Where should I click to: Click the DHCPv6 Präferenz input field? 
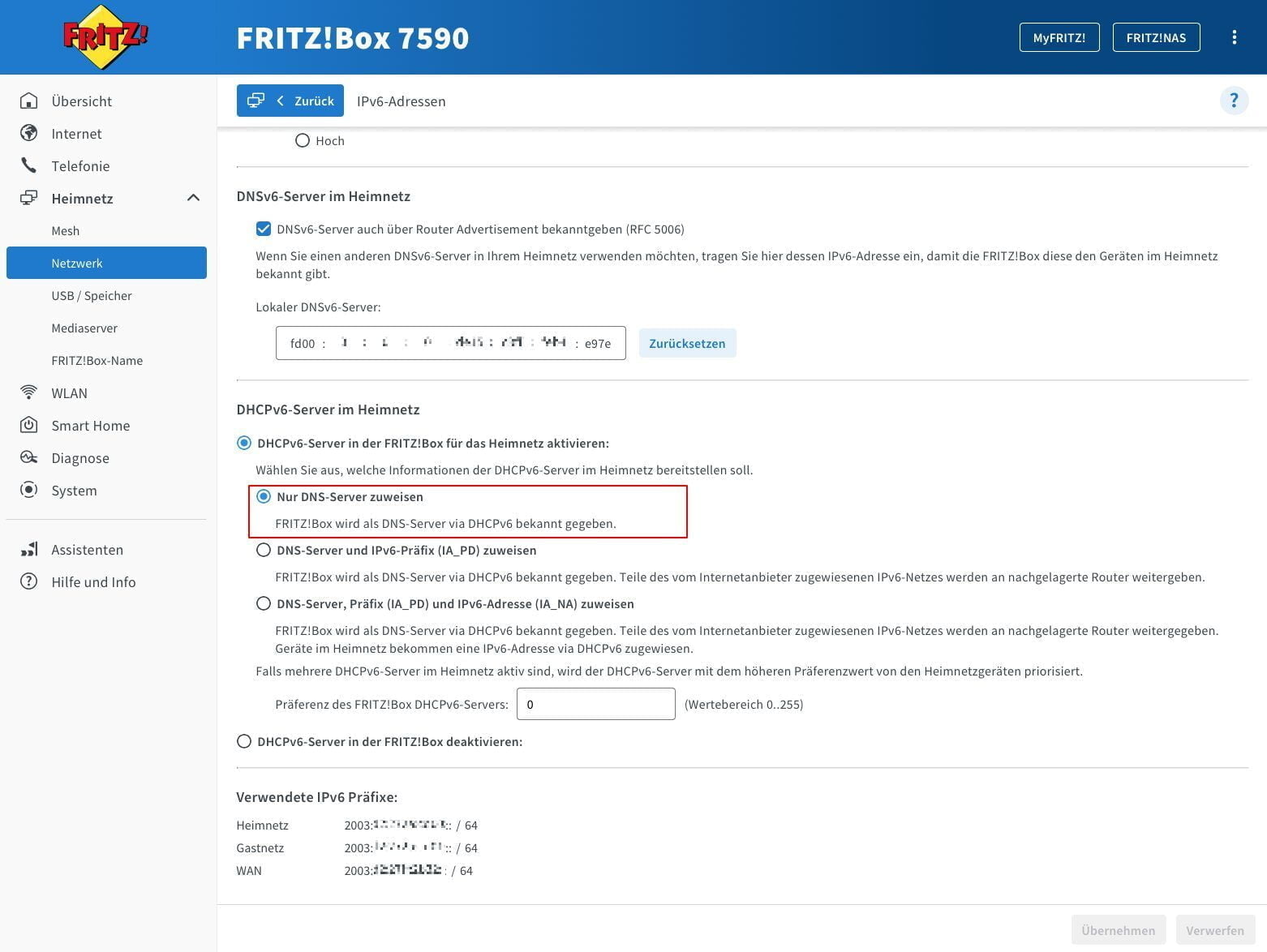[x=596, y=704]
